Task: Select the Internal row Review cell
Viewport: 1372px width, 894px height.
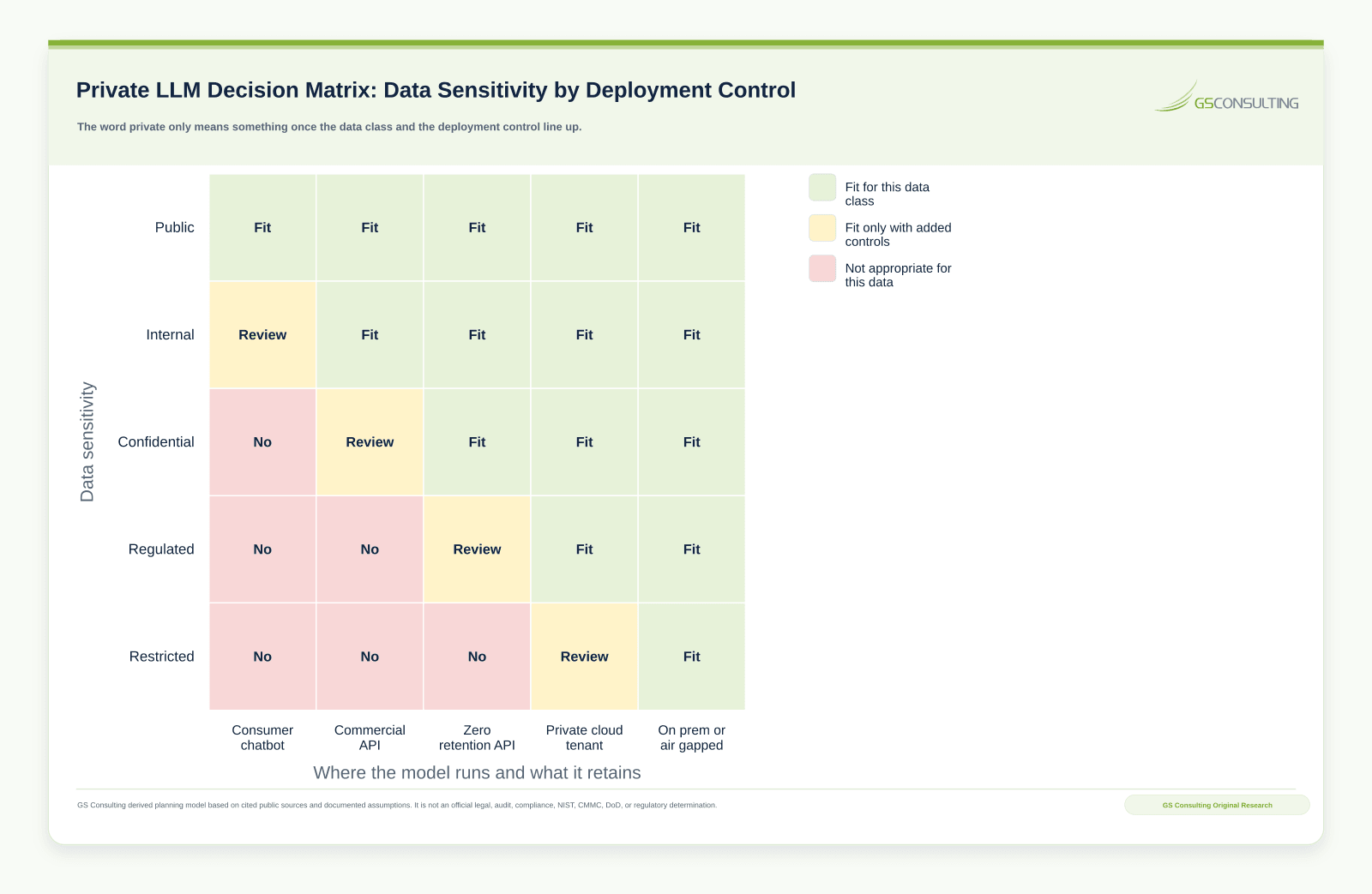Action: pyautogui.click(x=262, y=335)
